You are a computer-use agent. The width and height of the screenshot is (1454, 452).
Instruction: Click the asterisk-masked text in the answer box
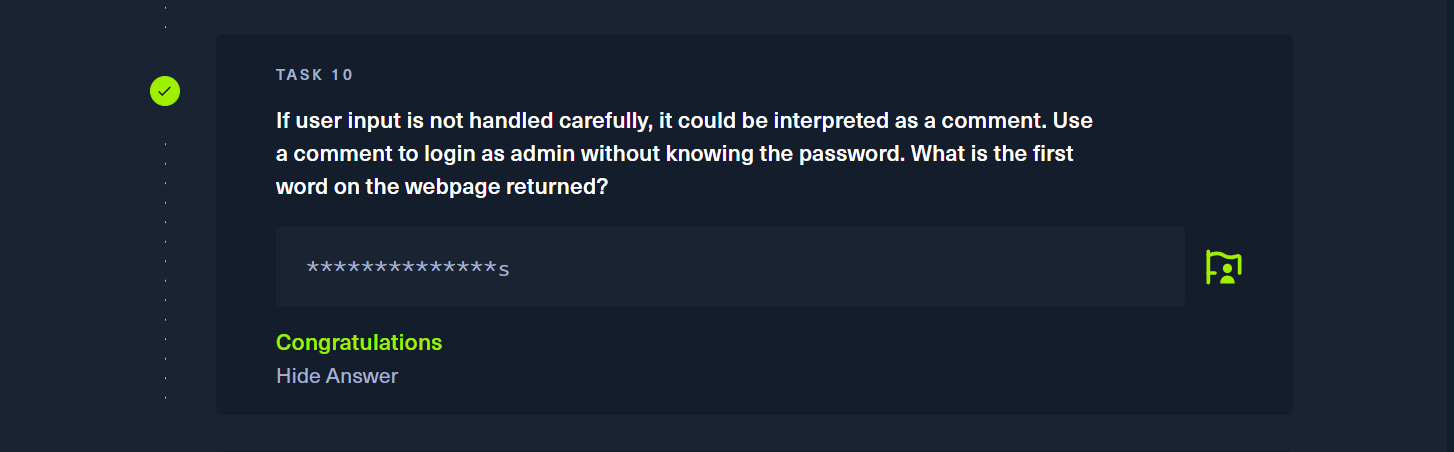pos(402,268)
